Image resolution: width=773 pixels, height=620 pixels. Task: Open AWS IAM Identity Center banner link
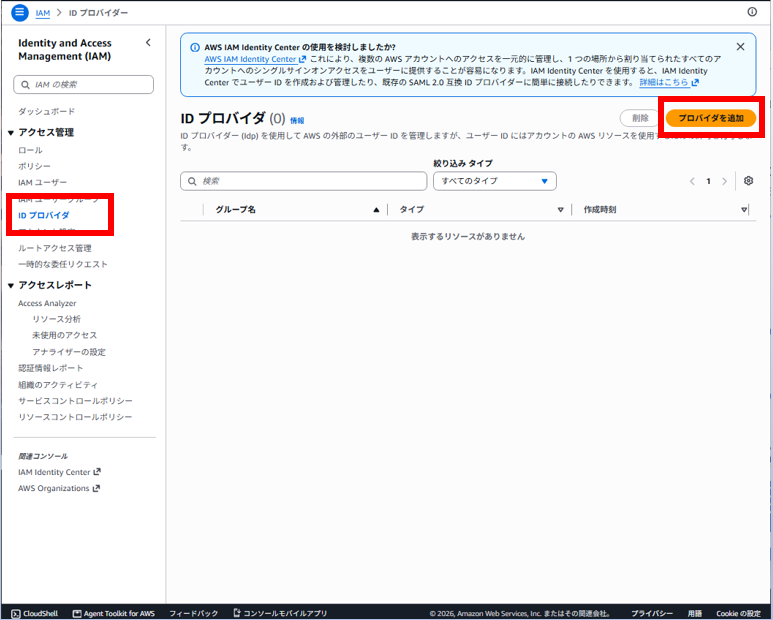(x=255, y=59)
